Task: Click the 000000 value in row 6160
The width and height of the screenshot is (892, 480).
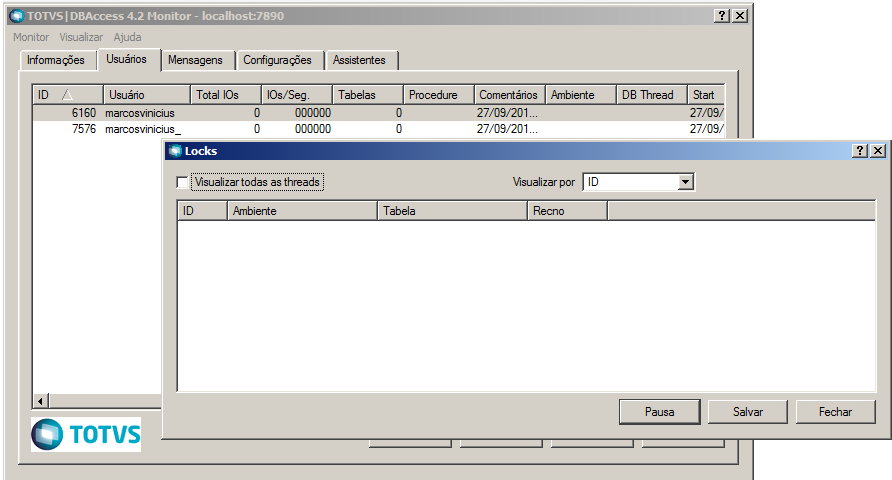Action: coord(312,113)
